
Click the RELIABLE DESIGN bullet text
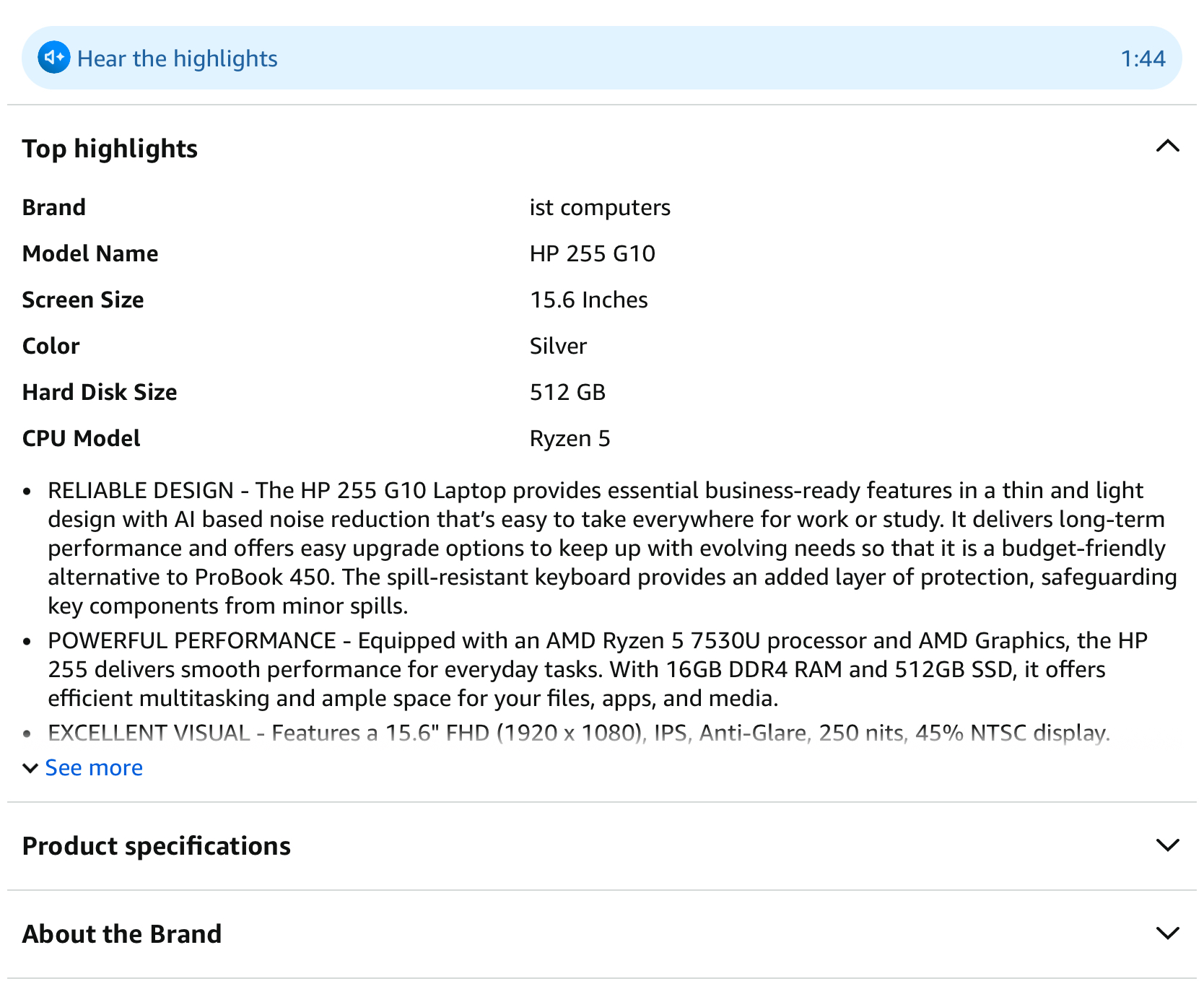[x=612, y=548]
